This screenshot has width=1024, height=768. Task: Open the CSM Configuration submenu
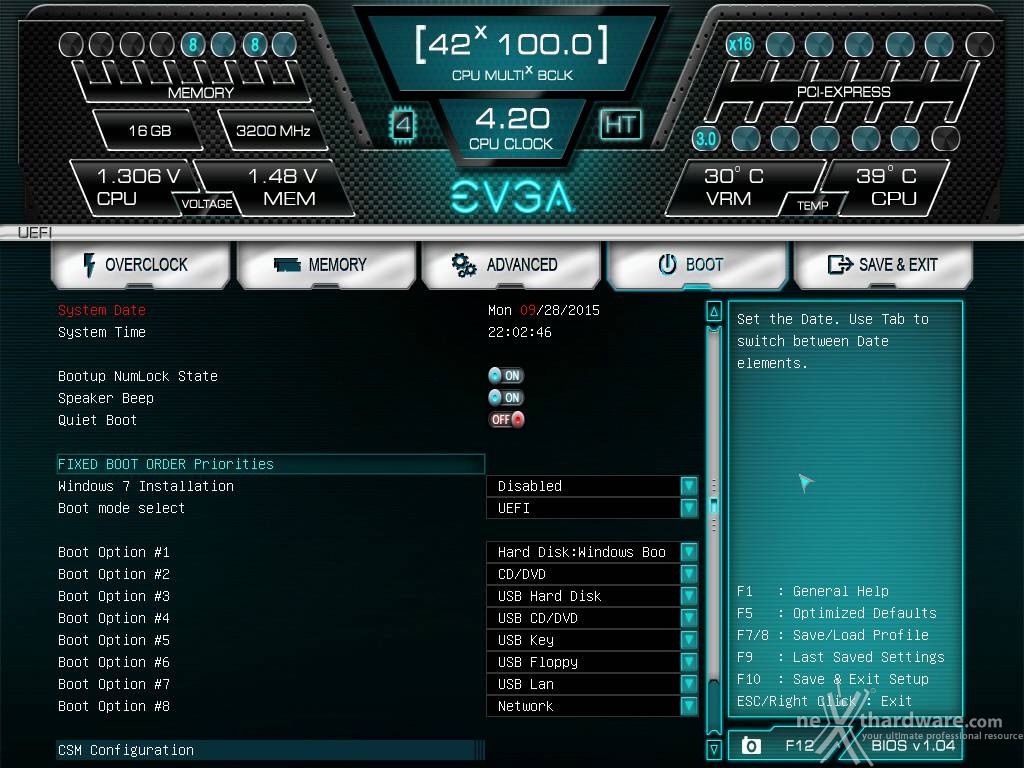(271, 750)
